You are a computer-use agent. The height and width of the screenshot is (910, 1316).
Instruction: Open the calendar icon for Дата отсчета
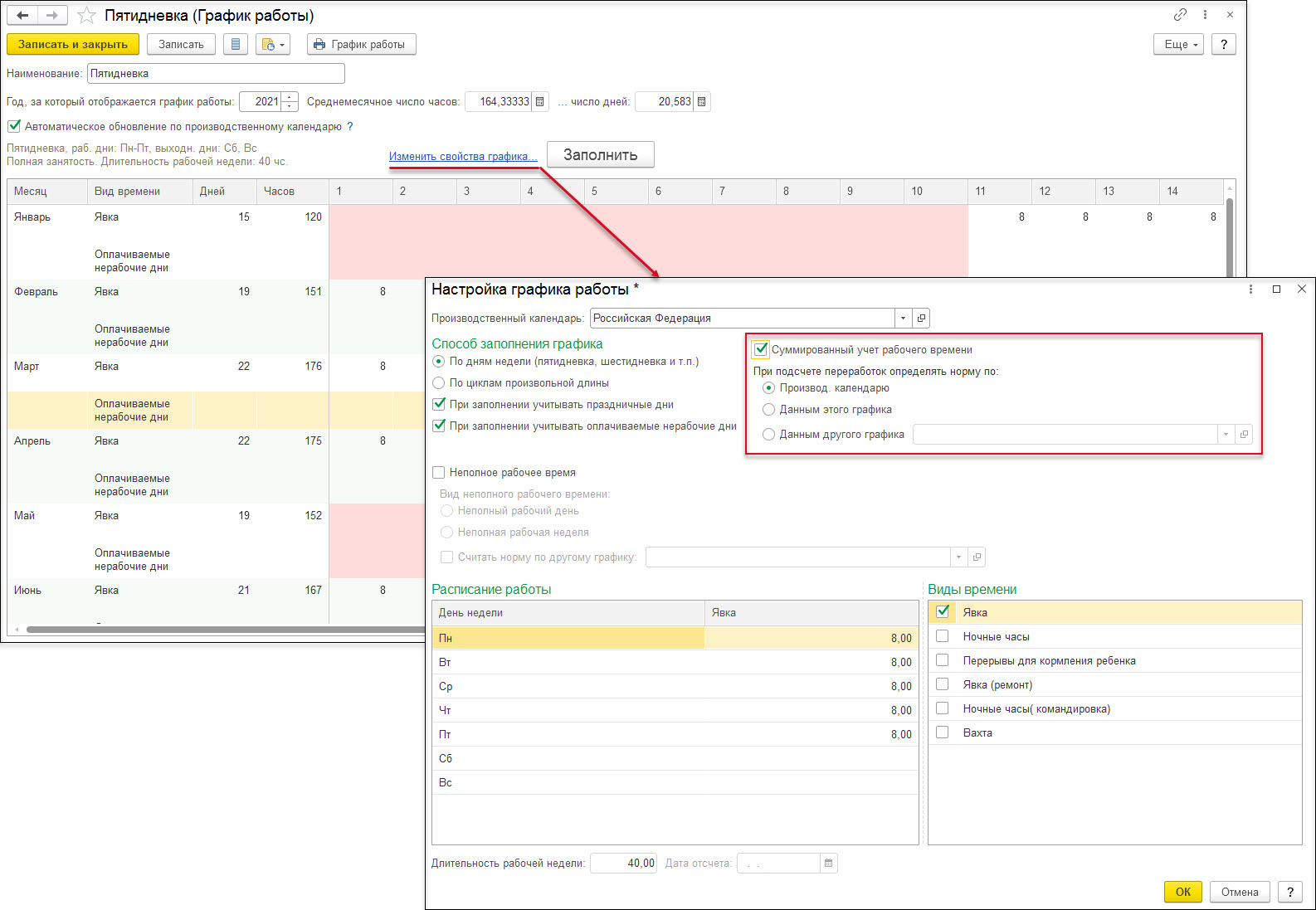coord(828,864)
